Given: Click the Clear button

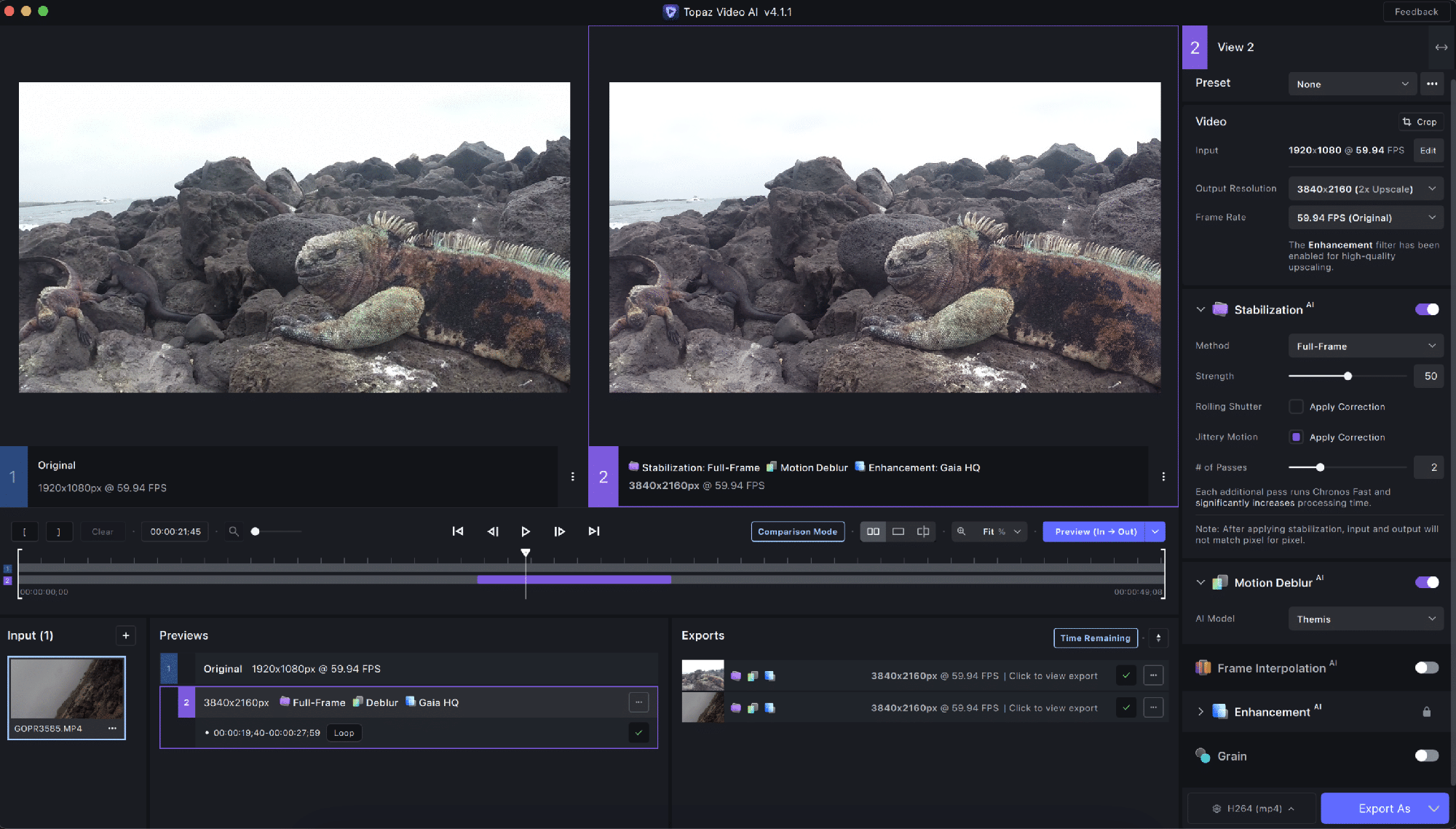Looking at the screenshot, I should pos(103,532).
